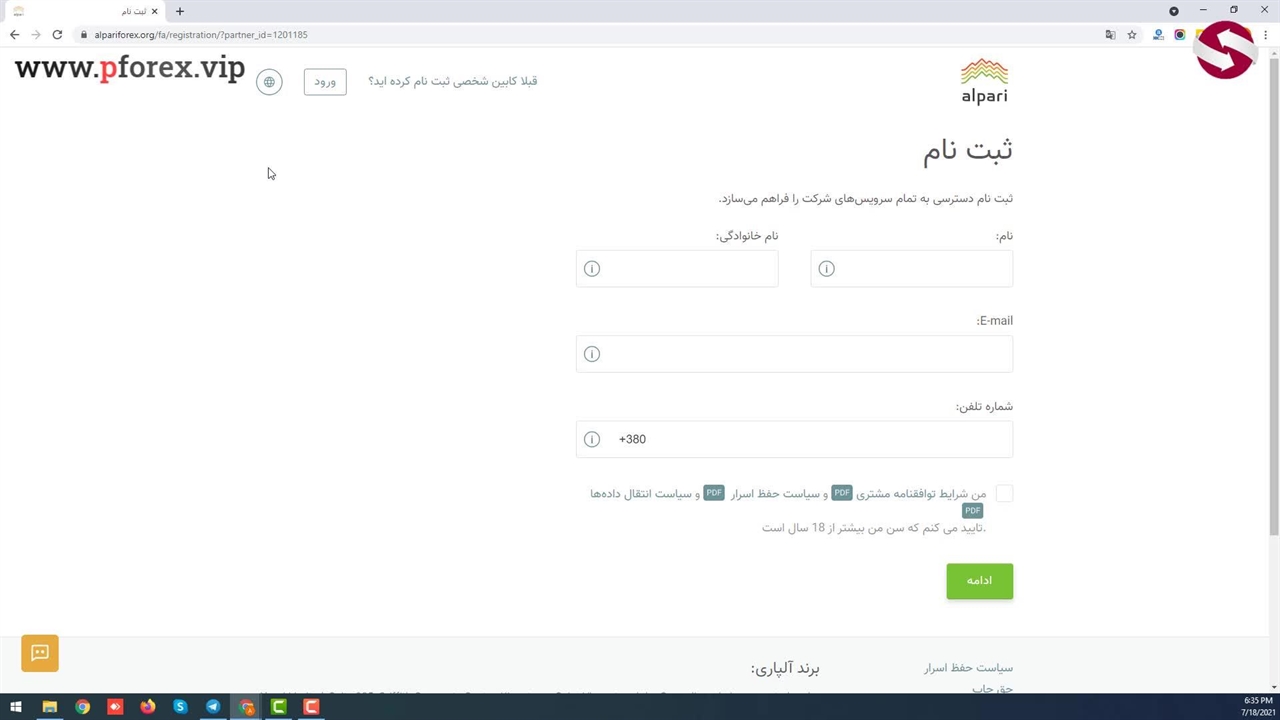This screenshot has width=1280, height=720.
Task: Click the سیاست حفظ اسرار footer link
Action: pyautogui.click(x=968, y=668)
